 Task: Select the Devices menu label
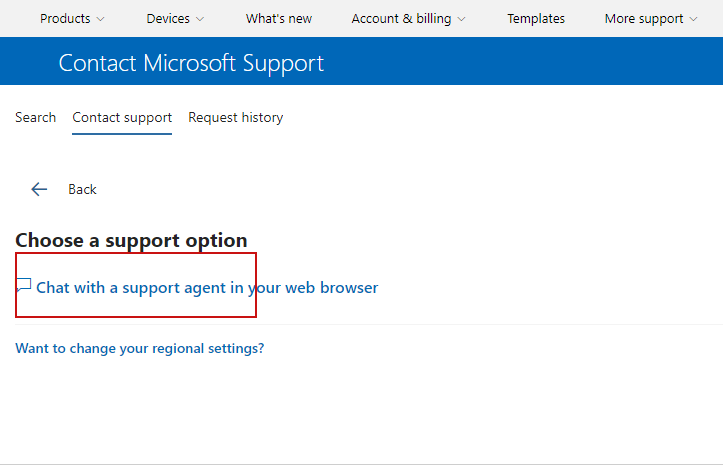(168, 19)
